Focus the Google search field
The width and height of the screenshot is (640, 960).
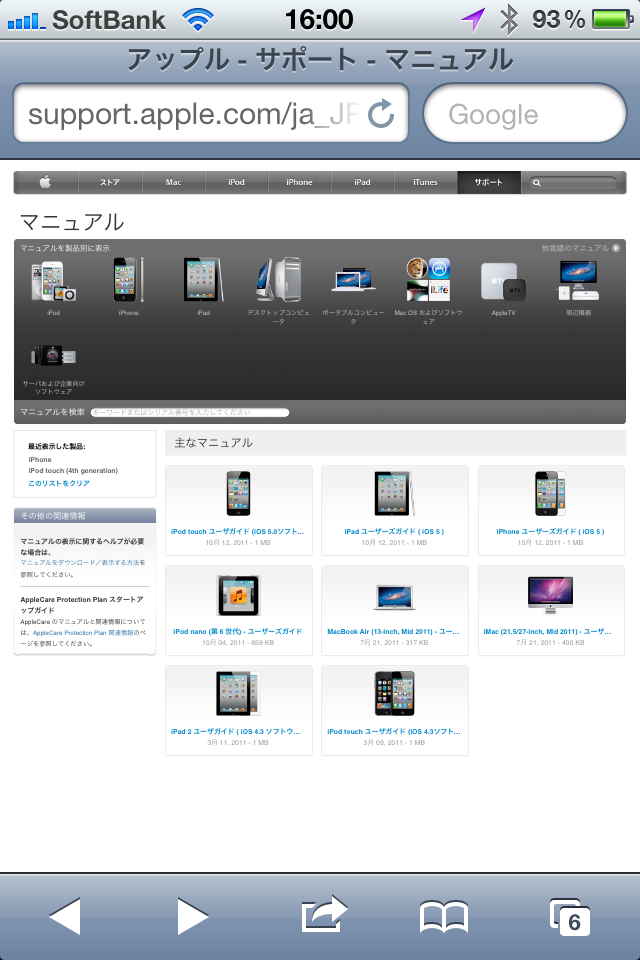525,113
